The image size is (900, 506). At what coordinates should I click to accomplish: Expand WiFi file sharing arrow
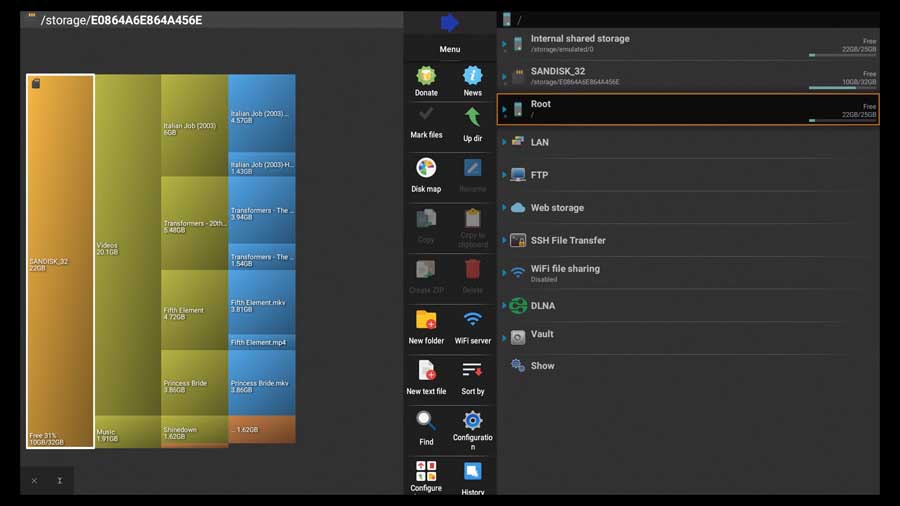[504, 273]
